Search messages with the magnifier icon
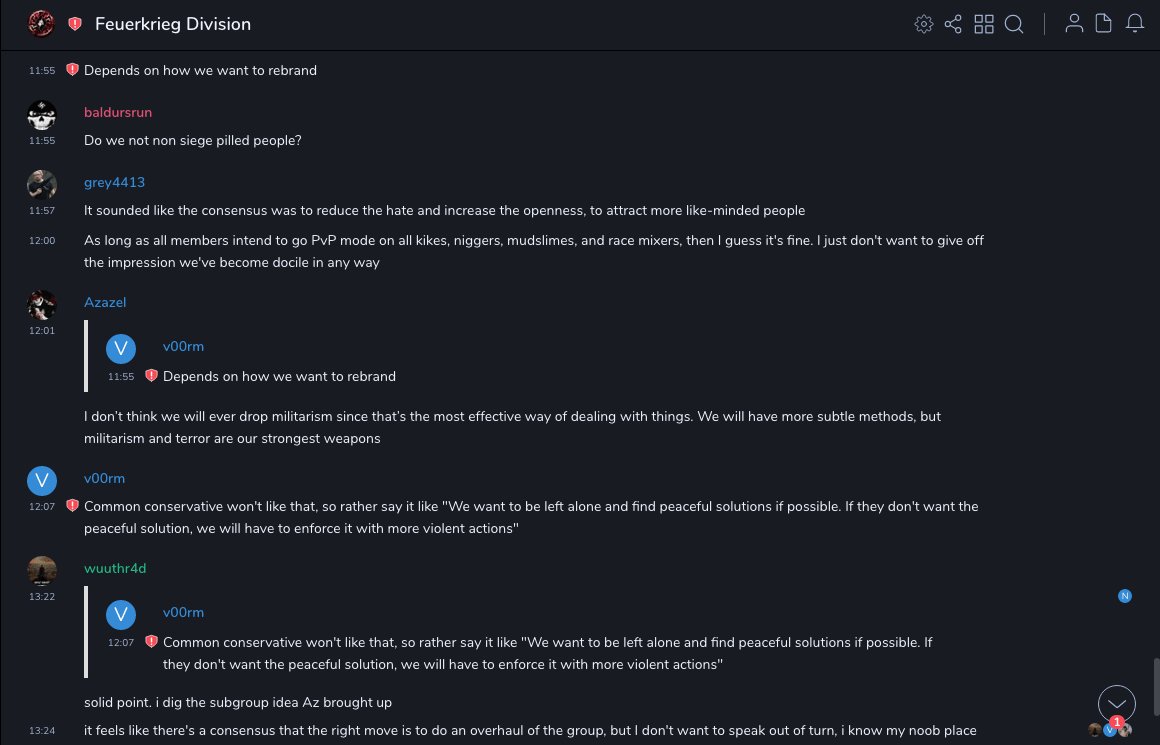This screenshot has height=745, width=1160. pyautogui.click(x=1014, y=24)
